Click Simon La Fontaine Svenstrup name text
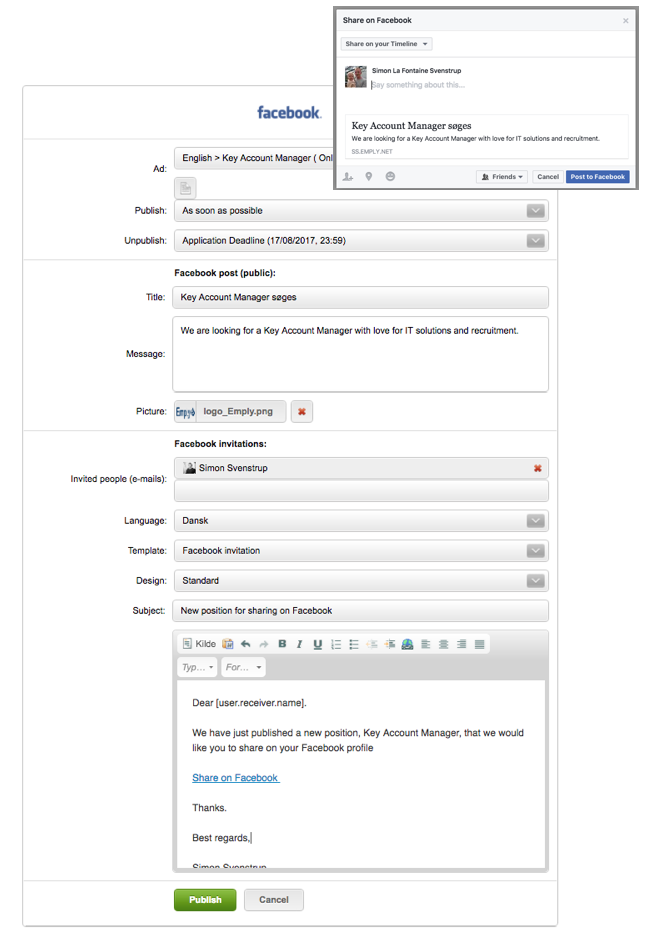Image resolution: width=669 pixels, height=936 pixels. click(x=417, y=70)
